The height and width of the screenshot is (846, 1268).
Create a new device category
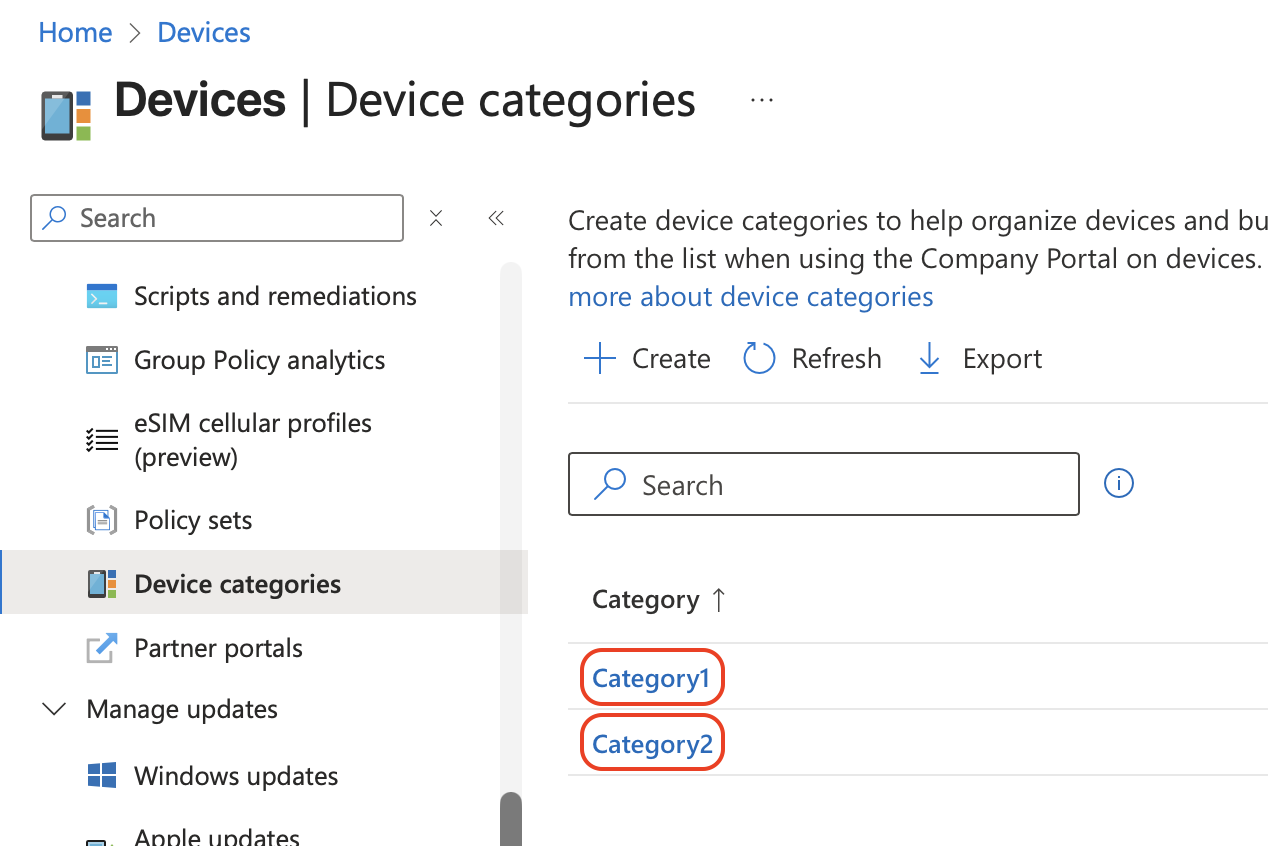click(x=647, y=359)
